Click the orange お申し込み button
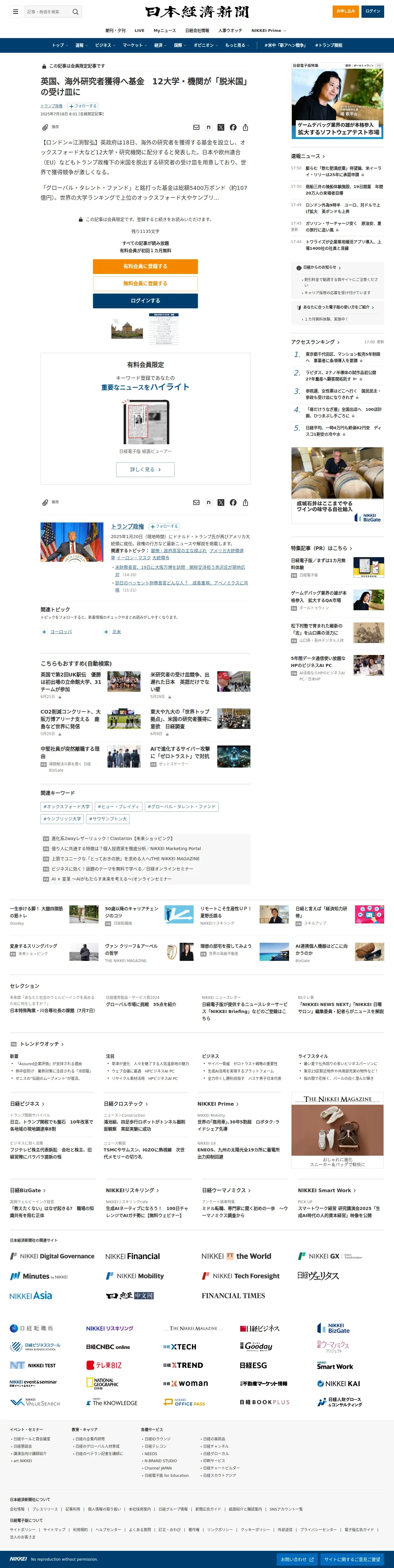394x1568 pixels. pos(346,11)
